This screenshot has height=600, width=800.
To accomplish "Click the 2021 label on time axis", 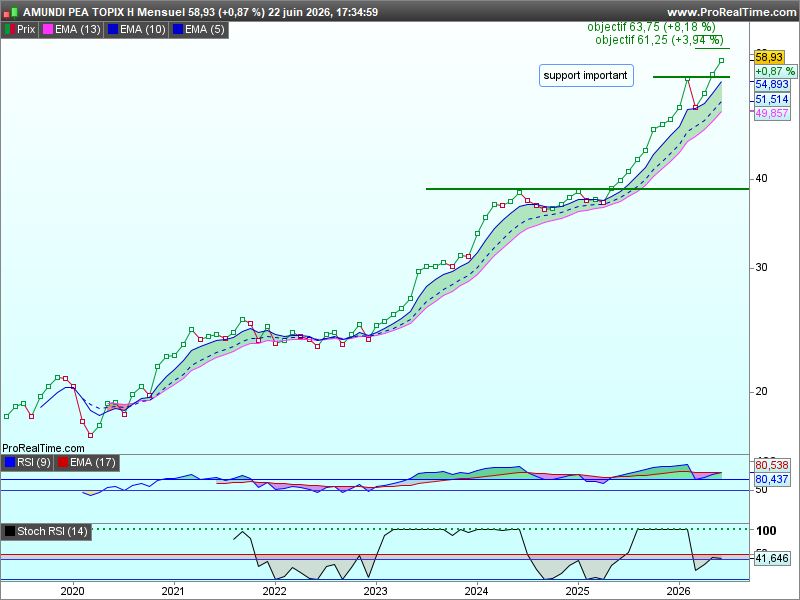I will pos(173,591).
